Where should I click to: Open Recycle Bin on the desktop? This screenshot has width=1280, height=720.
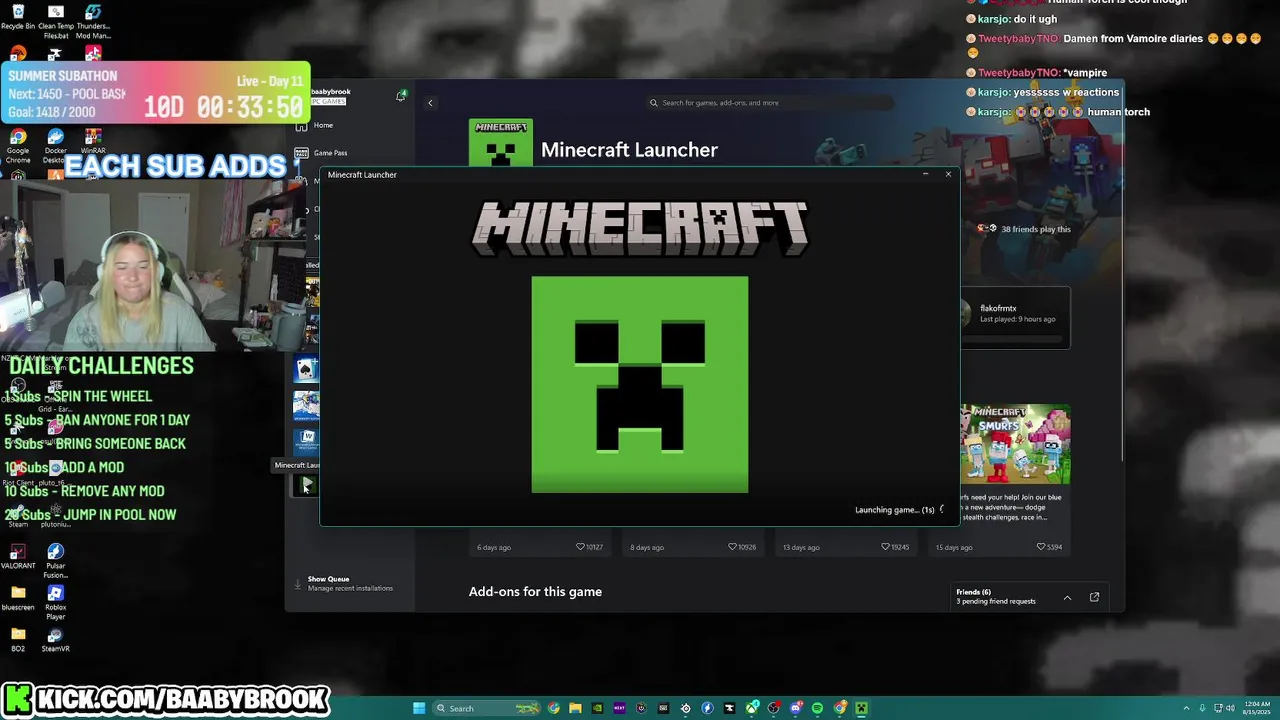coord(18,18)
